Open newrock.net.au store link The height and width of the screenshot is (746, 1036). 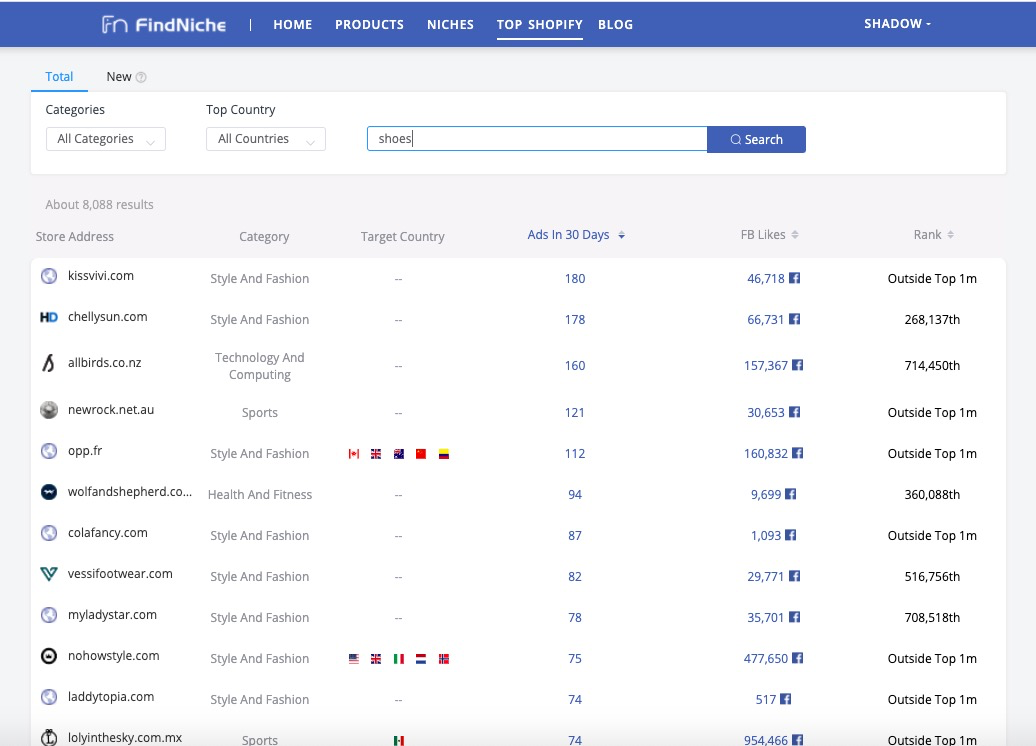pos(111,410)
